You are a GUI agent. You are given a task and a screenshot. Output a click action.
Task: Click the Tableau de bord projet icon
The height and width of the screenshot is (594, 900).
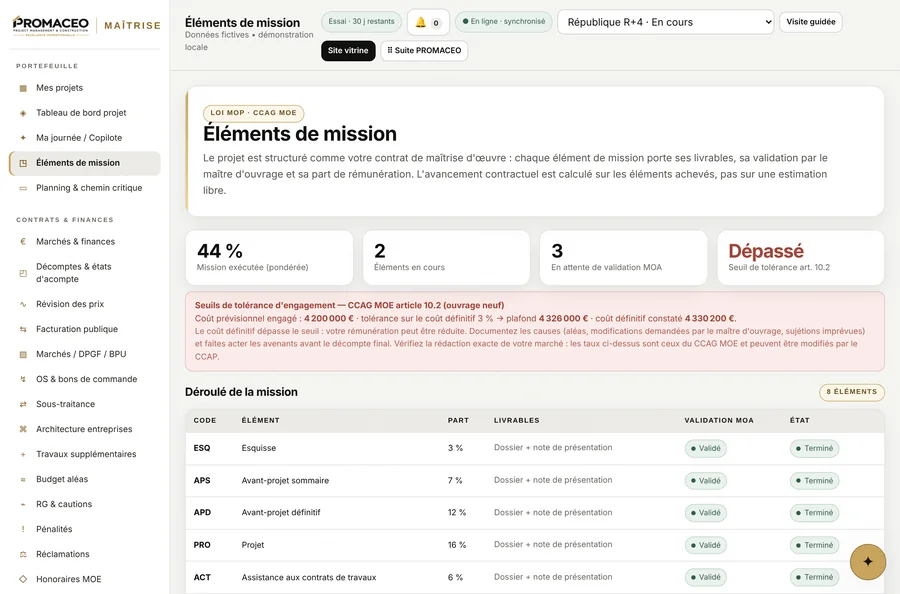point(23,113)
